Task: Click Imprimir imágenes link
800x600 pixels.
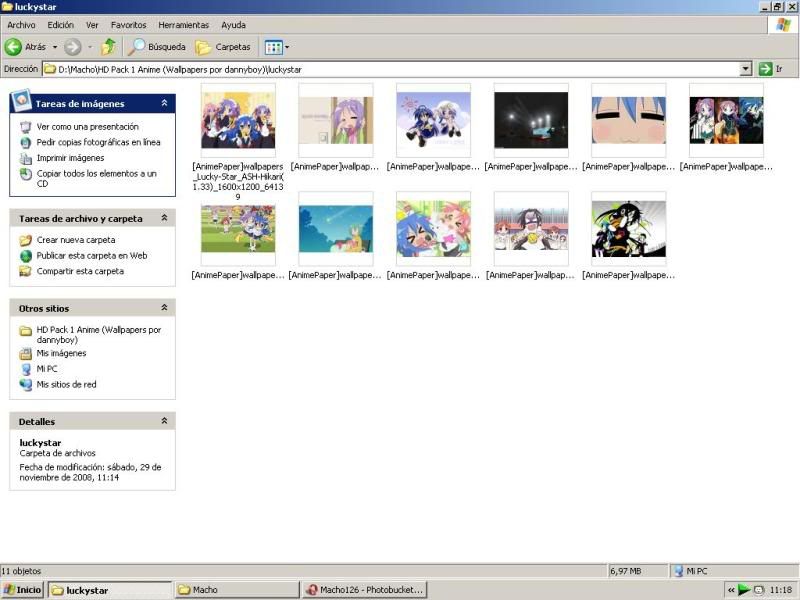Action: (70, 158)
